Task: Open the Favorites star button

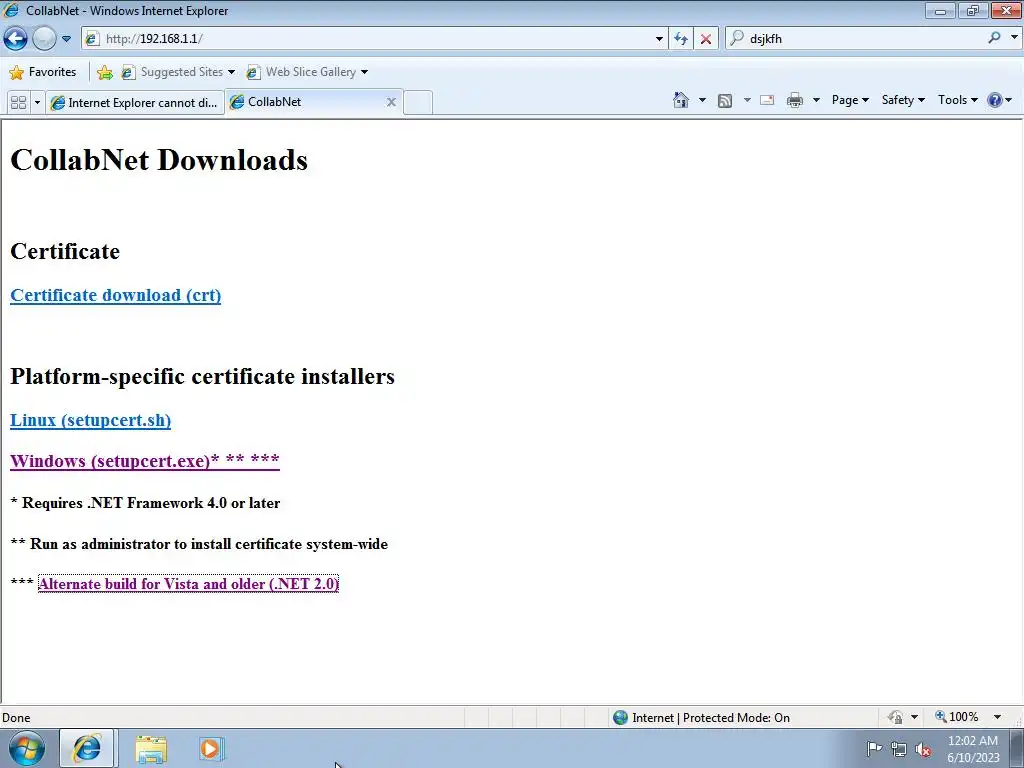Action: (43, 72)
